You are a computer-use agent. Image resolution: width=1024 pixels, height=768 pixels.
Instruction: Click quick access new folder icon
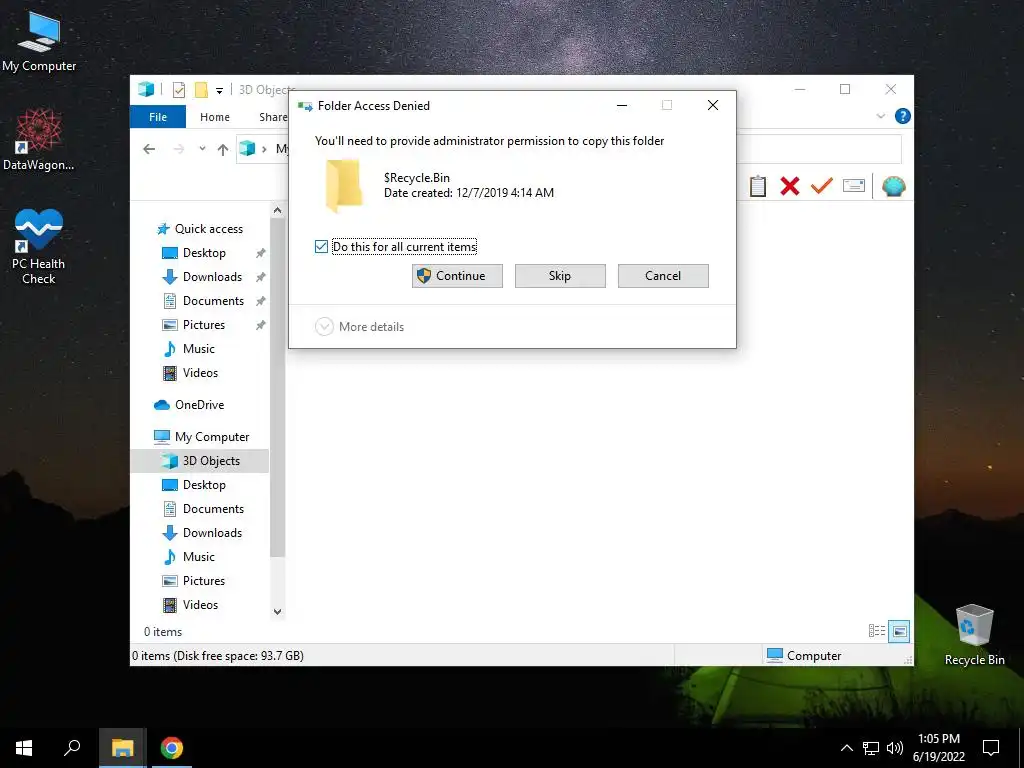pos(201,90)
